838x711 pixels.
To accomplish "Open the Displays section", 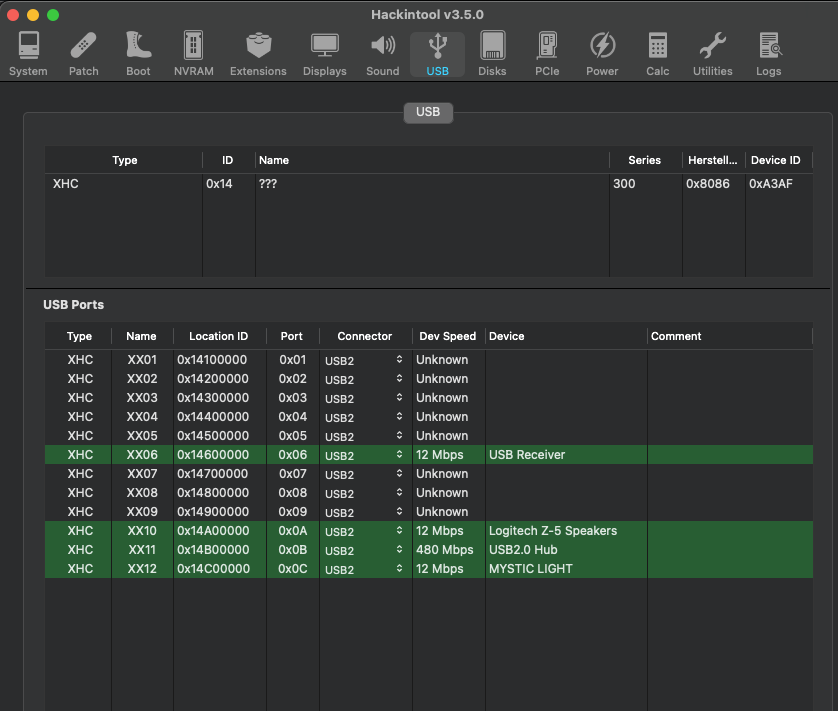I will [324, 54].
